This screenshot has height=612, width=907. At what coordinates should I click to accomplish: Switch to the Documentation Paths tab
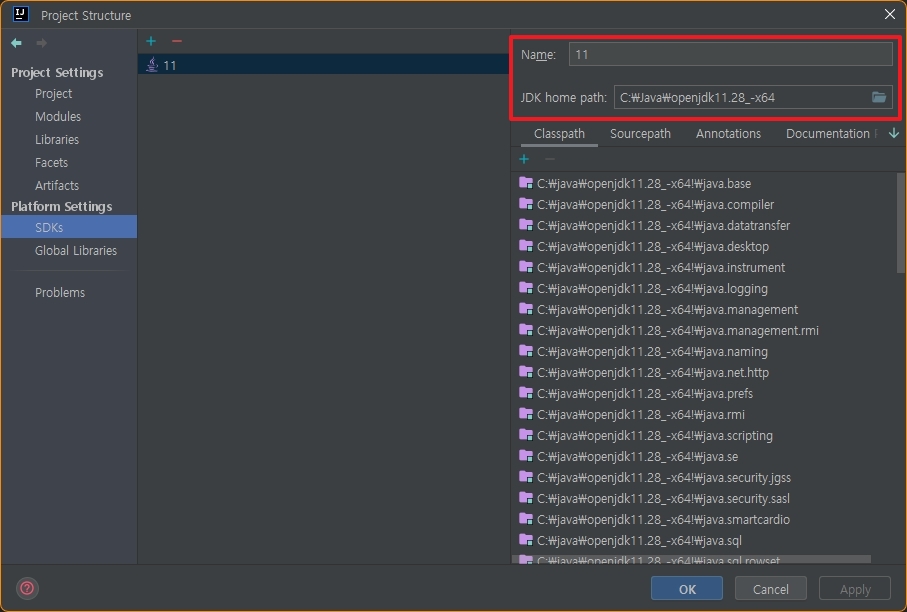[831, 134]
